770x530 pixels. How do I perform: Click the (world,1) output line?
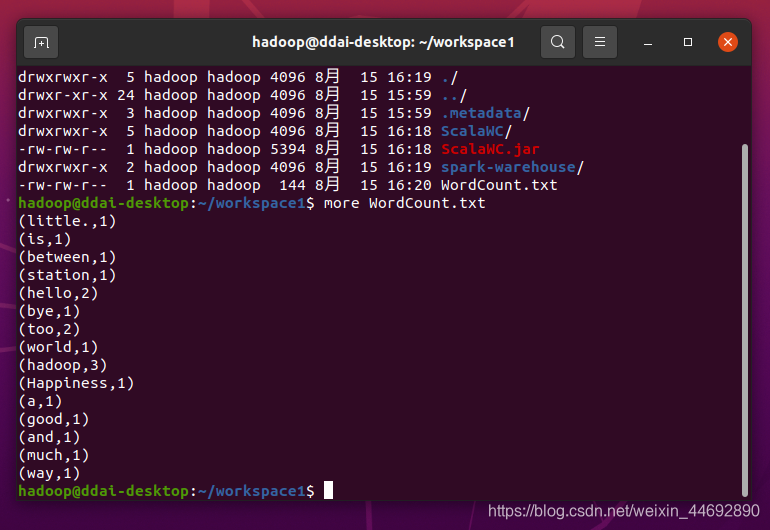[58, 347]
